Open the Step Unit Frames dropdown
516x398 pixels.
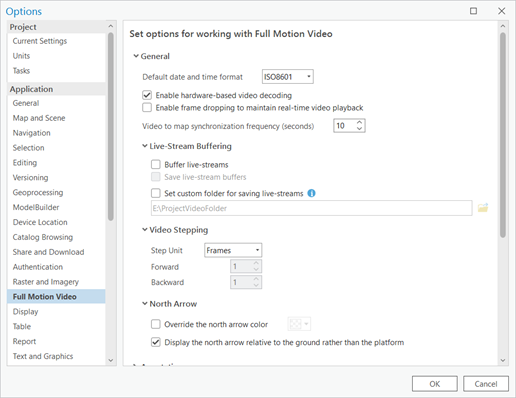point(233,250)
